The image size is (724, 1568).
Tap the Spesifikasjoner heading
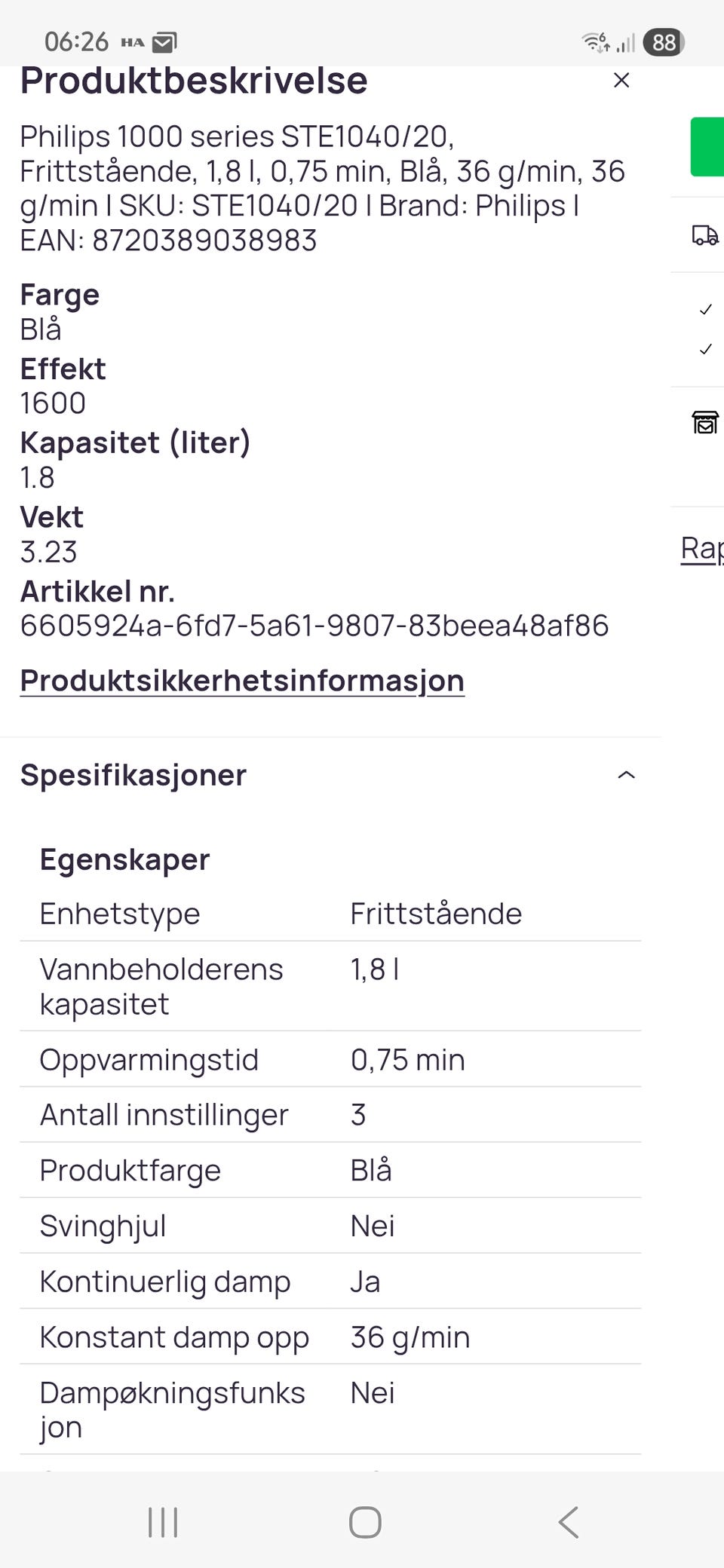pyautogui.click(x=133, y=775)
